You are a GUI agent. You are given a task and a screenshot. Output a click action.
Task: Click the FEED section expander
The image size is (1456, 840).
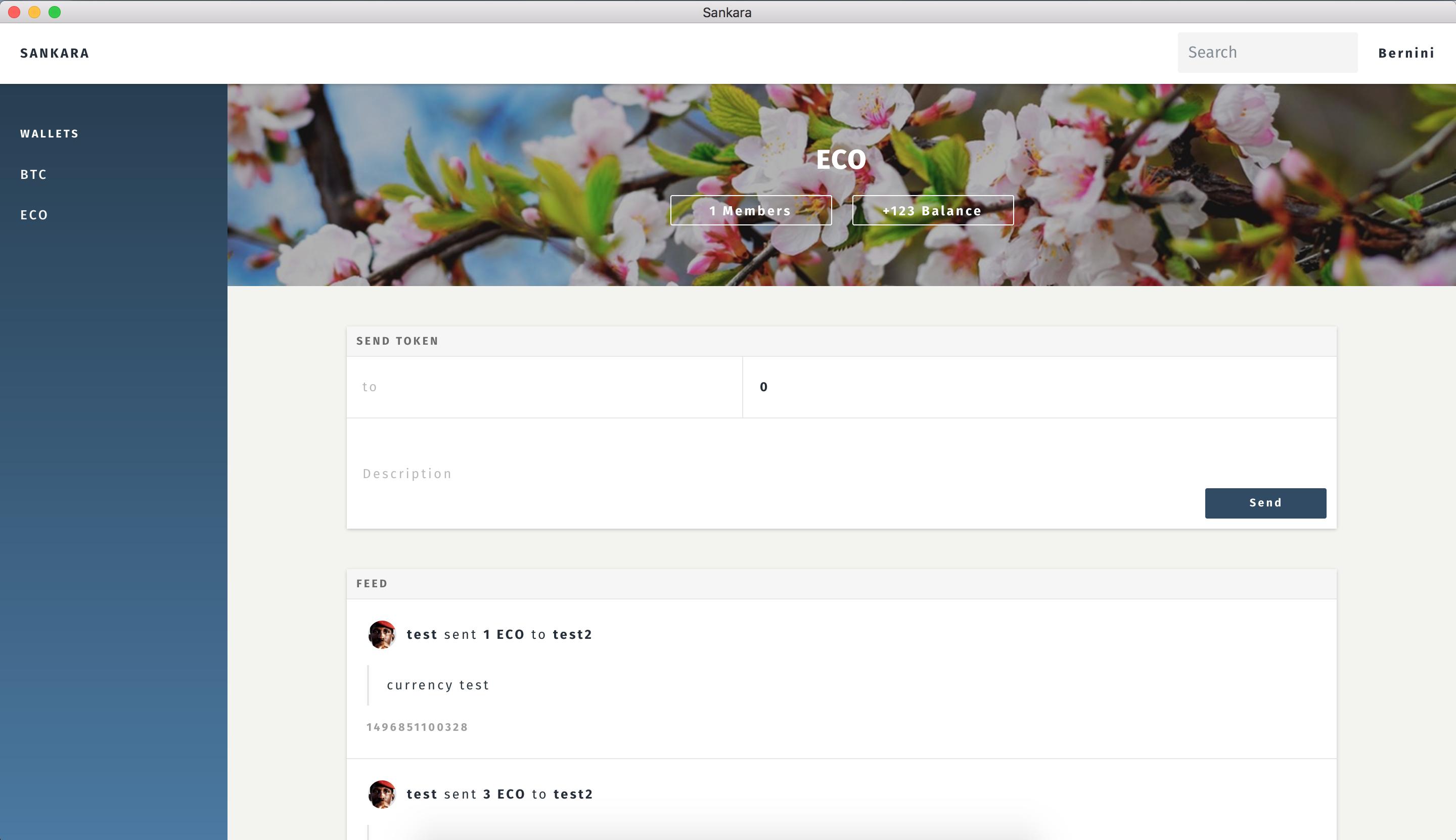372,583
